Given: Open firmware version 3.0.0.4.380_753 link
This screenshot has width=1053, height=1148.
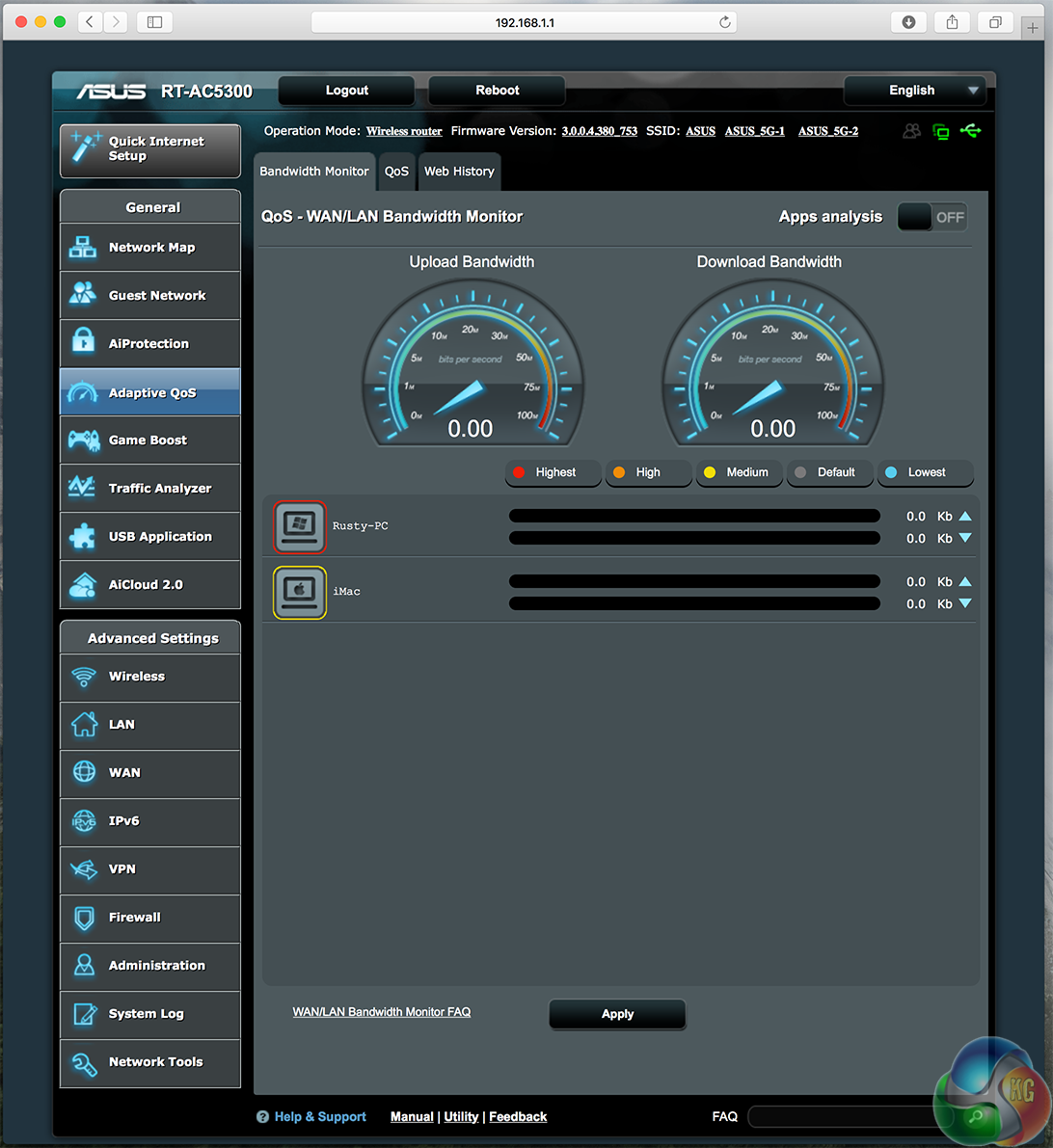Looking at the screenshot, I should [x=600, y=131].
